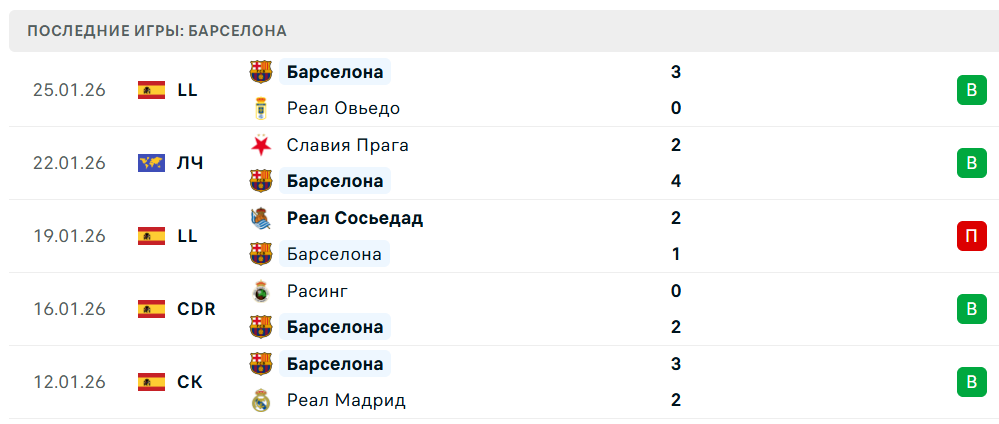The width and height of the screenshot is (999, 424).
Task: Open the red loss badge for 19.01.26
Action: click(969, 236)
